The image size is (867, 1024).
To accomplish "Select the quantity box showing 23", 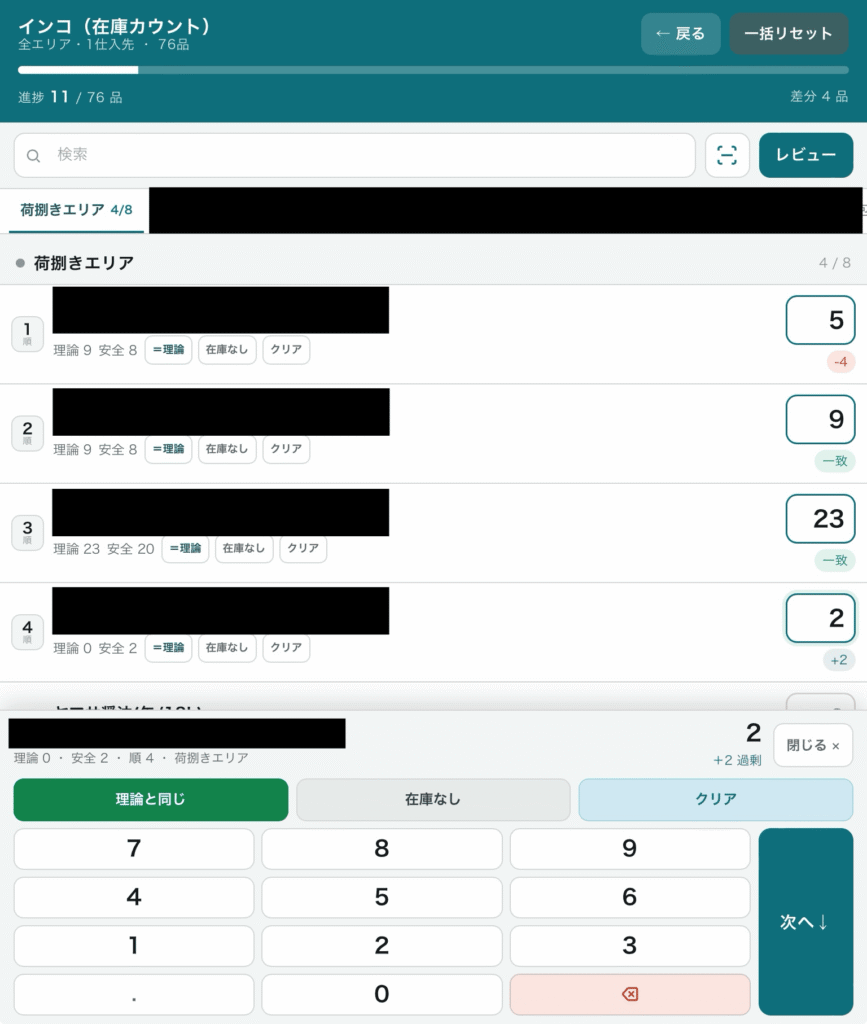I will click(x=820, y=519).
